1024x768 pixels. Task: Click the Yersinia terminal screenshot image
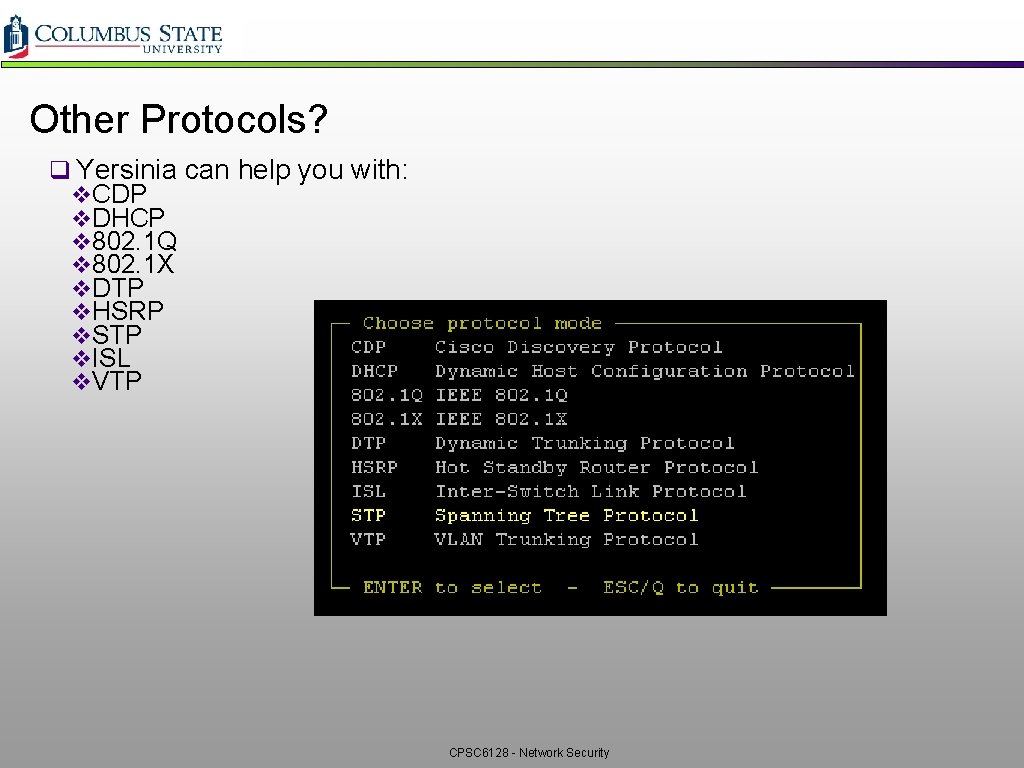pyautogui.click(x=600, y=458)
